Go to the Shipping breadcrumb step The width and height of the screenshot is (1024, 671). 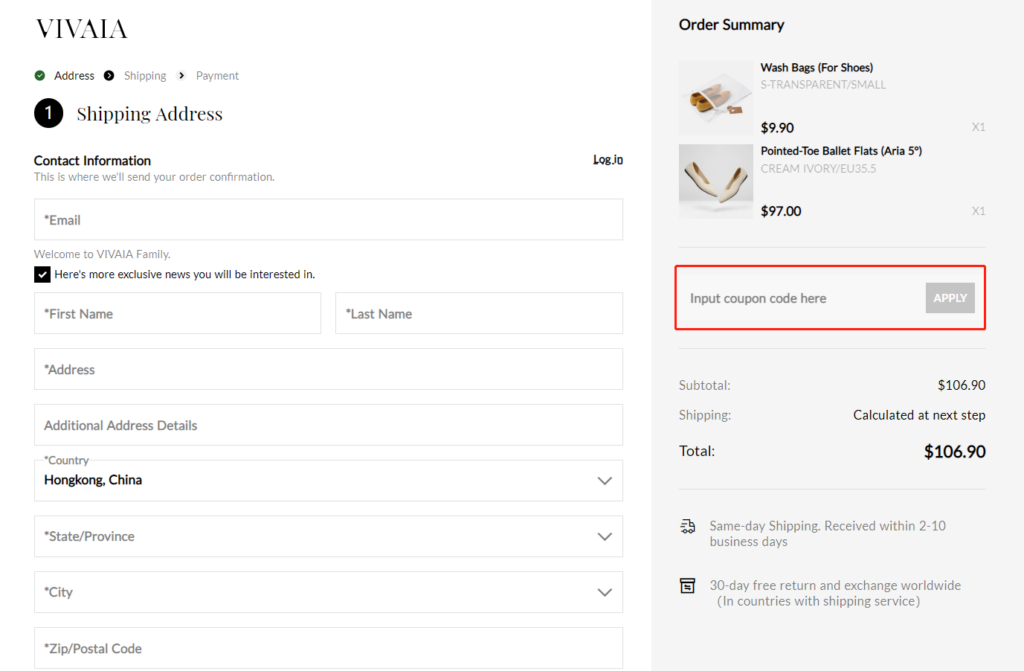[x=145, y=76]
